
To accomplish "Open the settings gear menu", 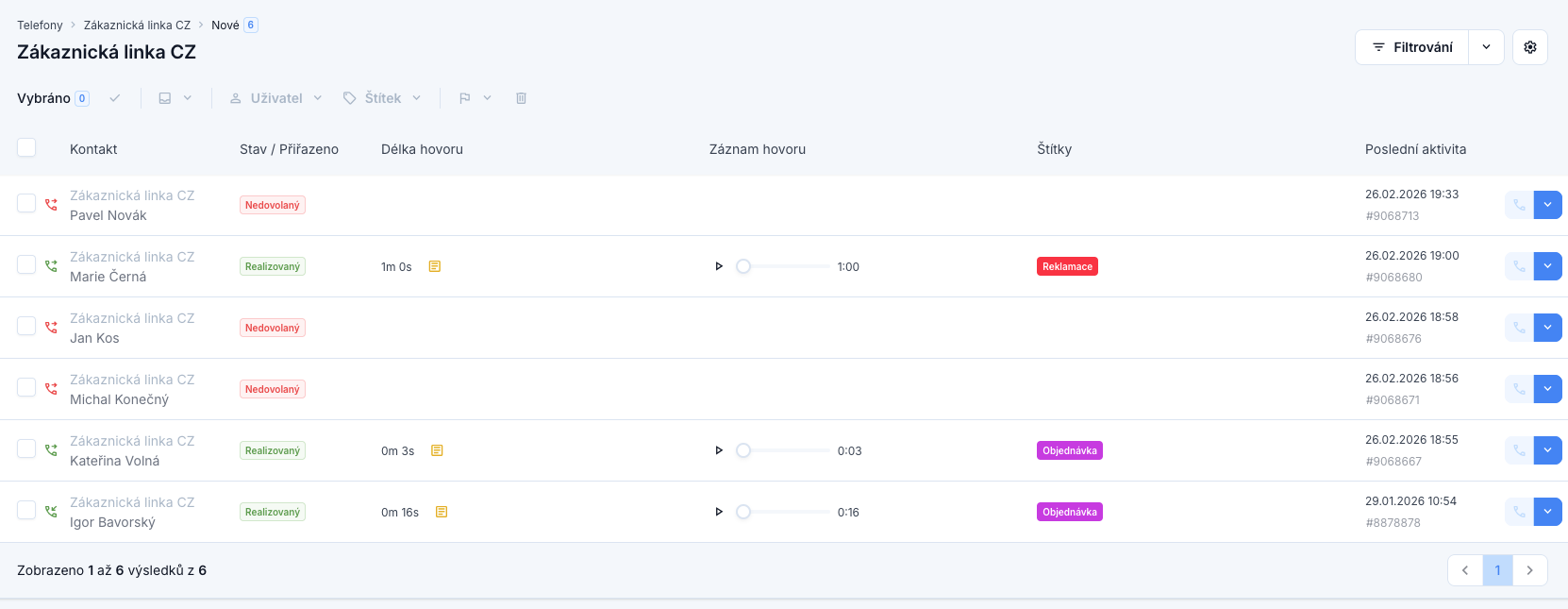I will coord(1530,47).
